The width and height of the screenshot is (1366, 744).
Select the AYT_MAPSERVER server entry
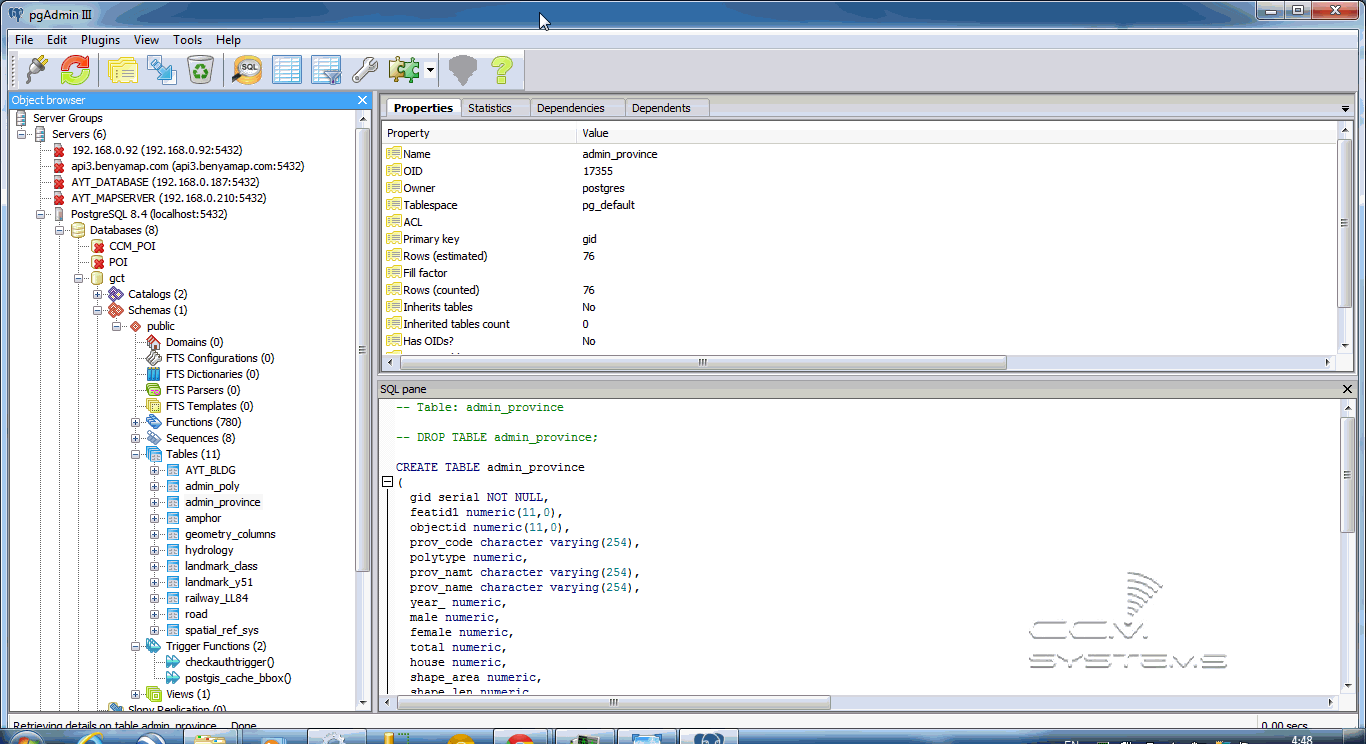point(169,198)
